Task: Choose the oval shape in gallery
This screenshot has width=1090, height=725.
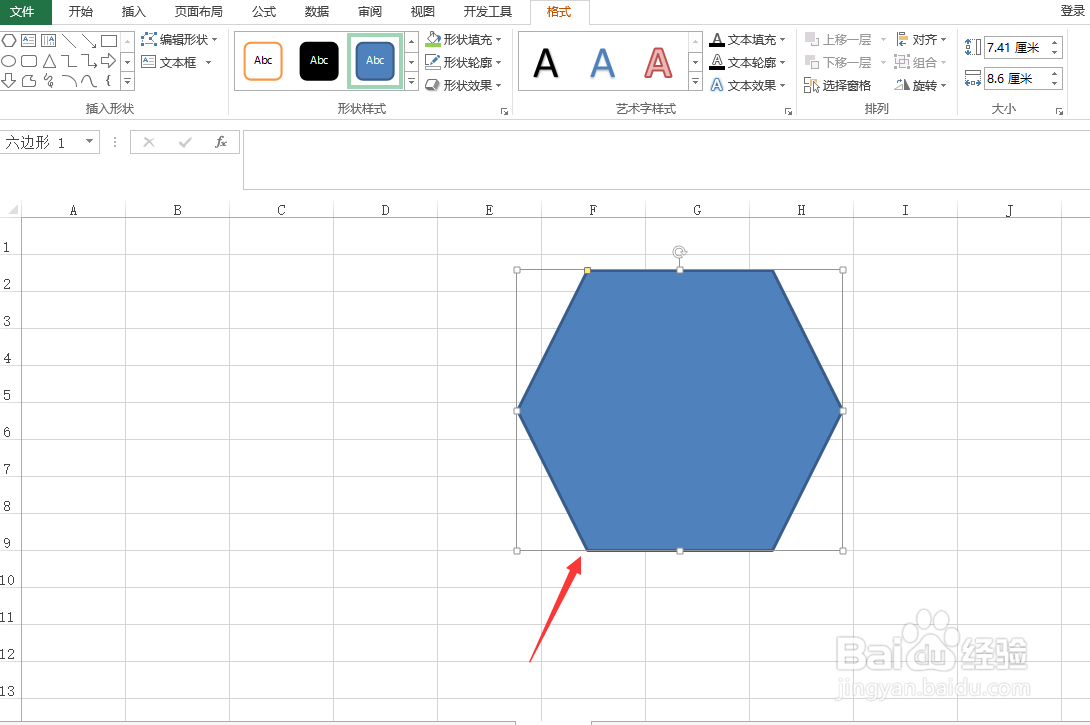Action: tap(9, 61)
